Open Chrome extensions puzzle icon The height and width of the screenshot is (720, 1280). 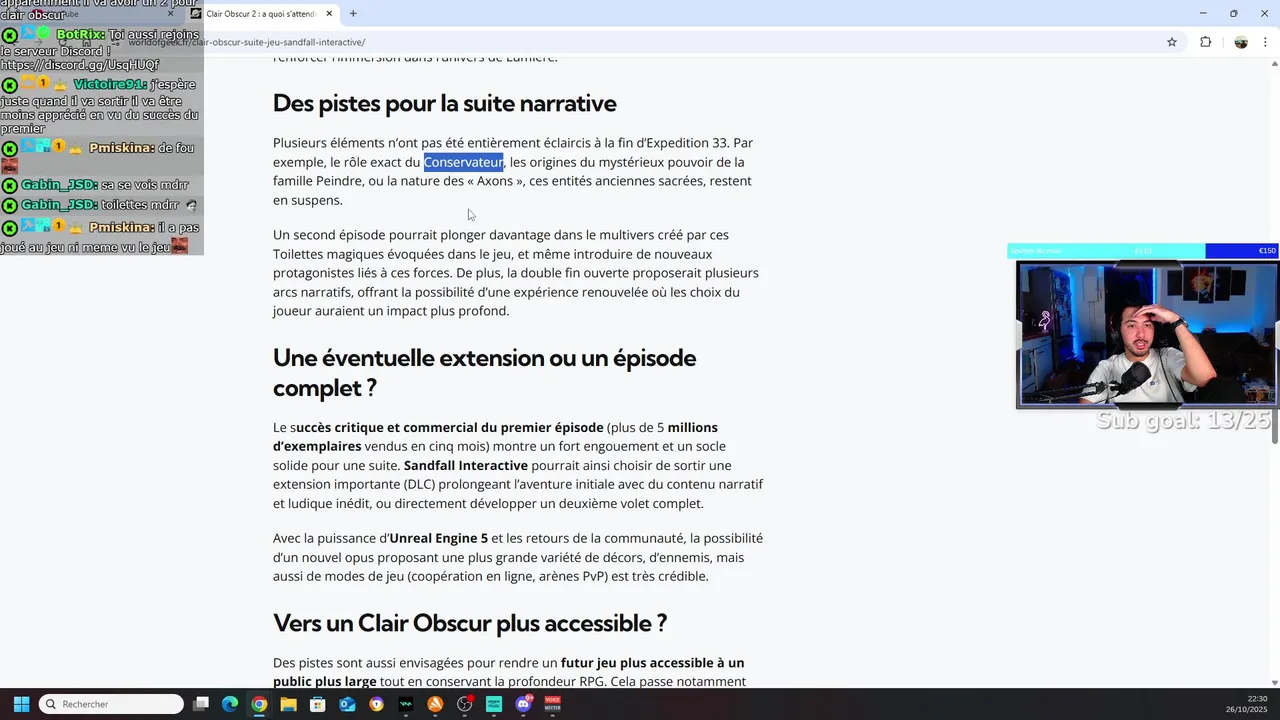(x=1205, y=42)
